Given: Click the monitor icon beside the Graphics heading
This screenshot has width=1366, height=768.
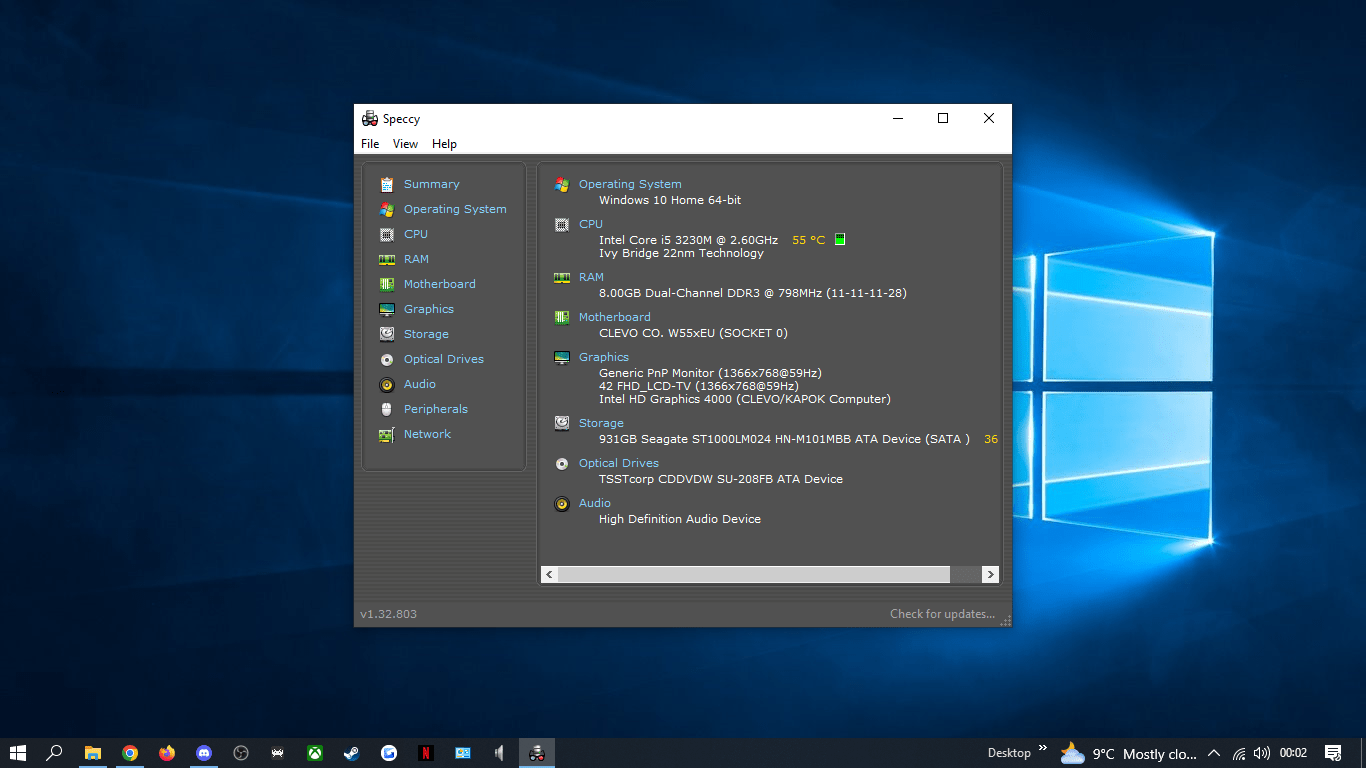Looking at the screenshot, I should [562, 357].
